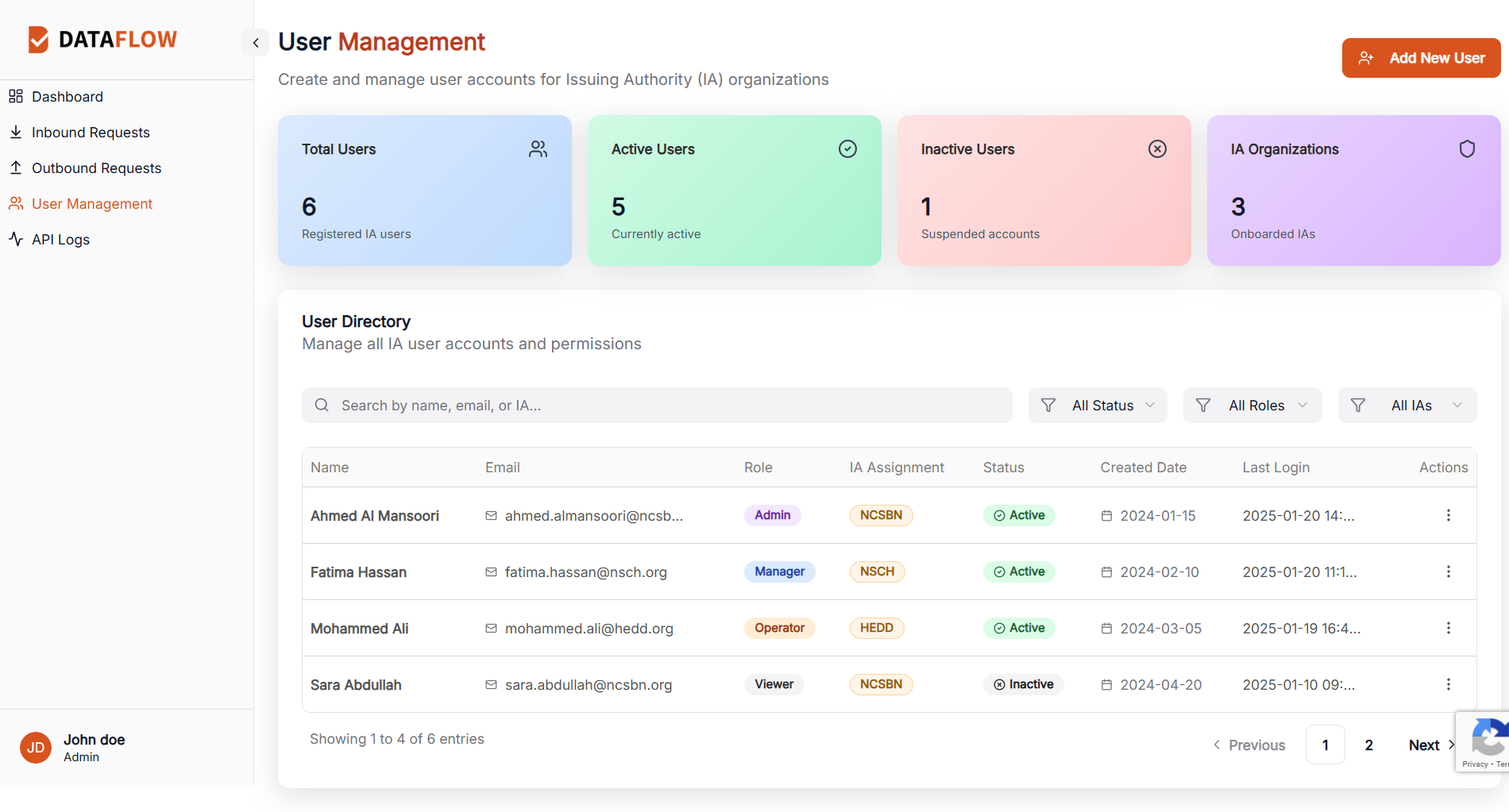This screenshot has height=812, width=1509.
Task: Go to page 2 of the user list
Action: 1368,745
